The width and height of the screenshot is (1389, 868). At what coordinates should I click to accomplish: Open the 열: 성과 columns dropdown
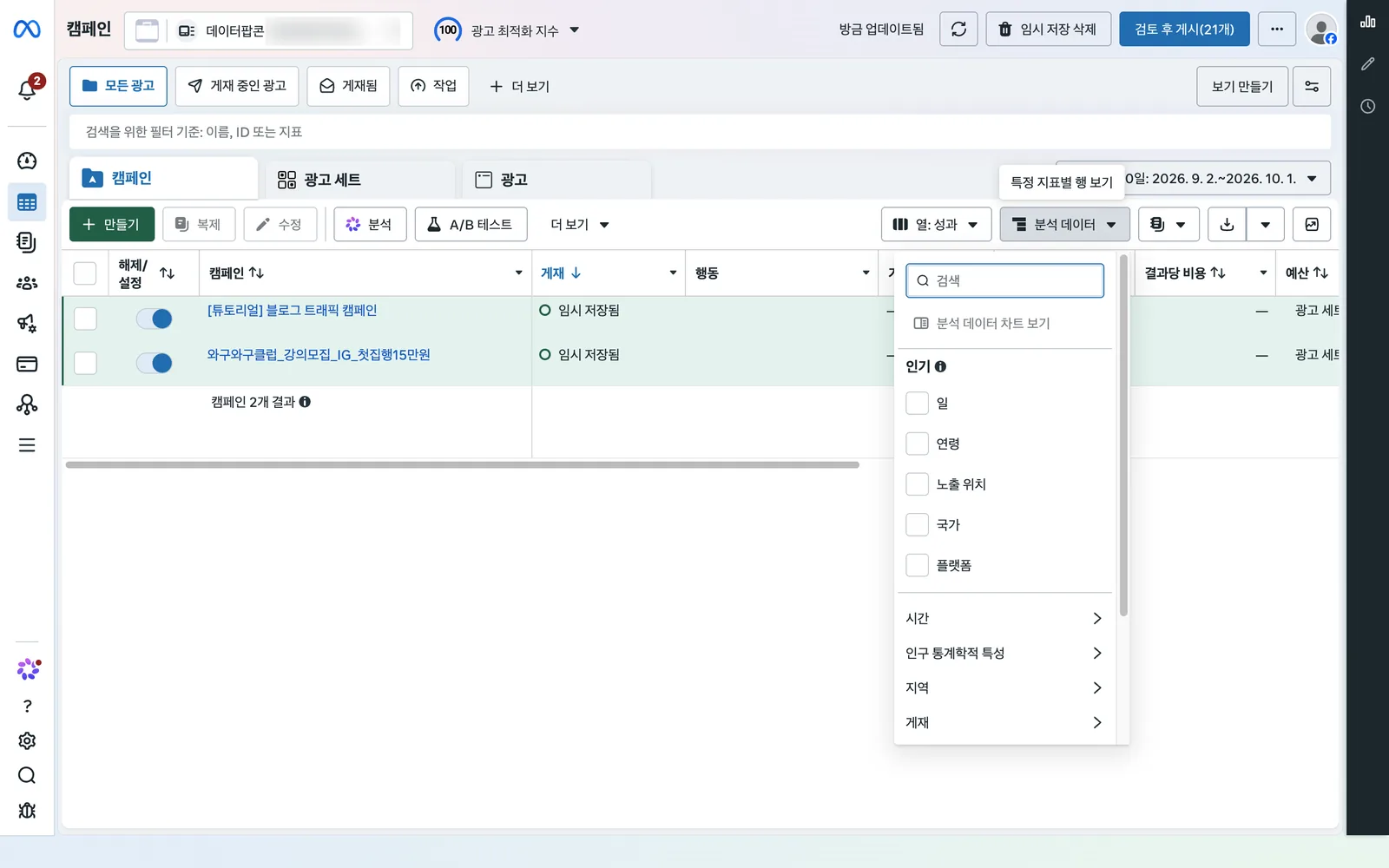click(935, 225)
